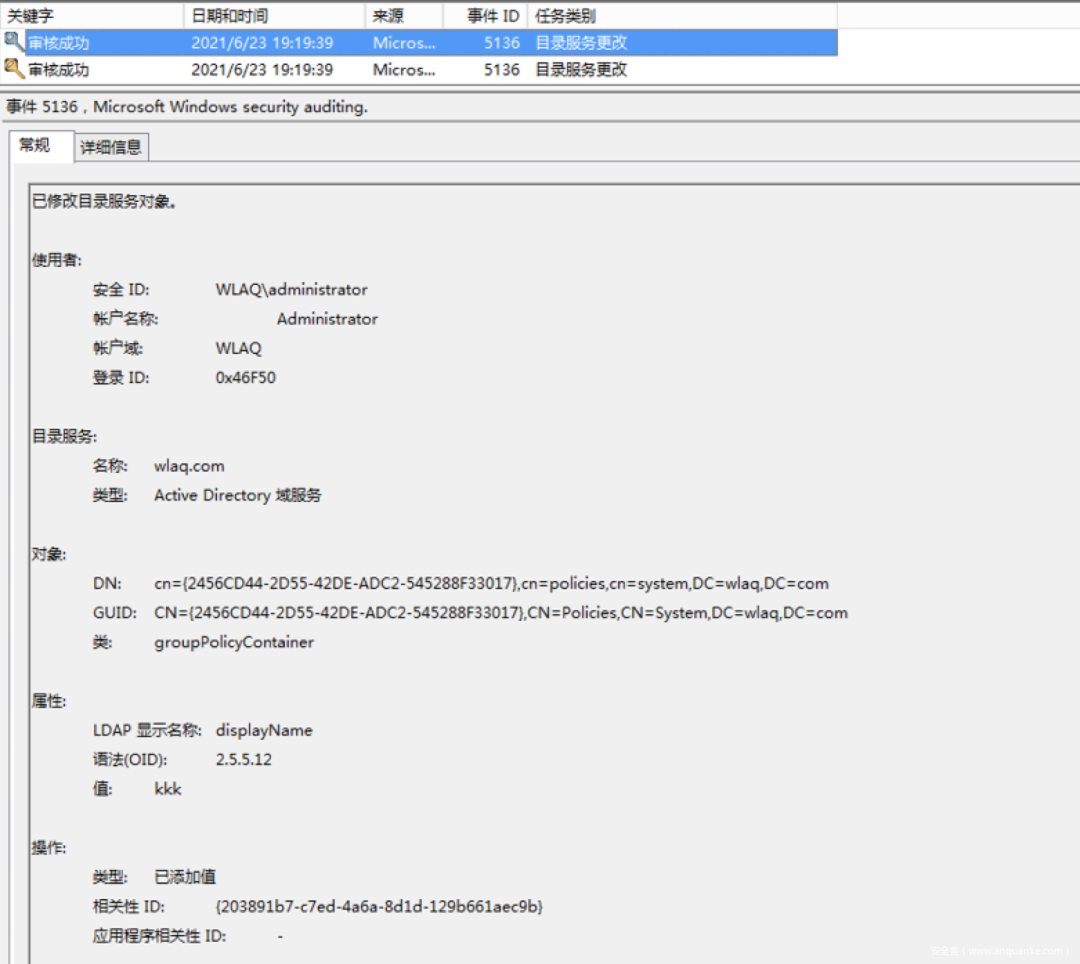
Task: Click the operation type value 已添加值
Action: (185, 877)
